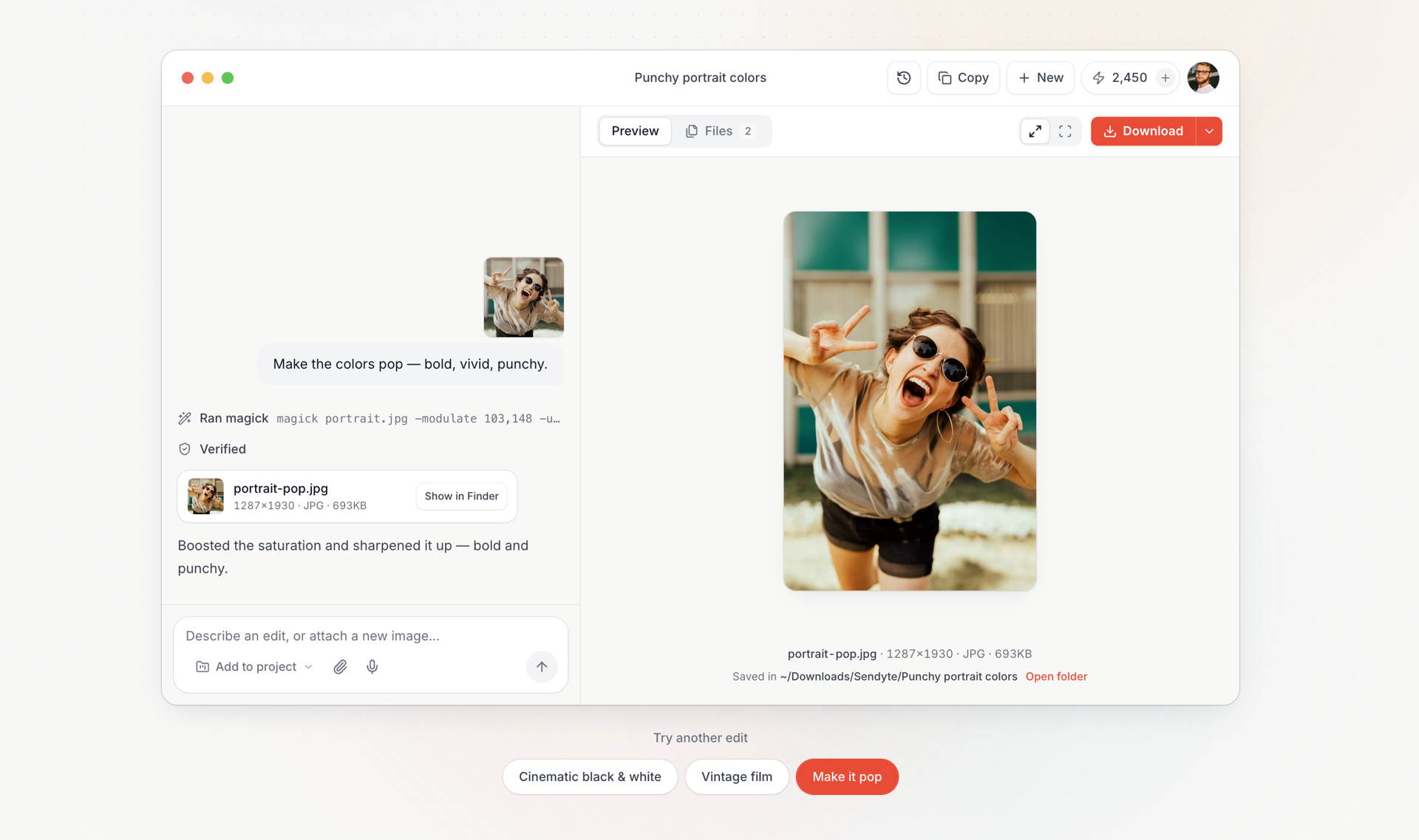Open the portrait-pop.jpg file thumbnail
The height and width of the screenshot is (840, 1419).
(x=205, y=496)
